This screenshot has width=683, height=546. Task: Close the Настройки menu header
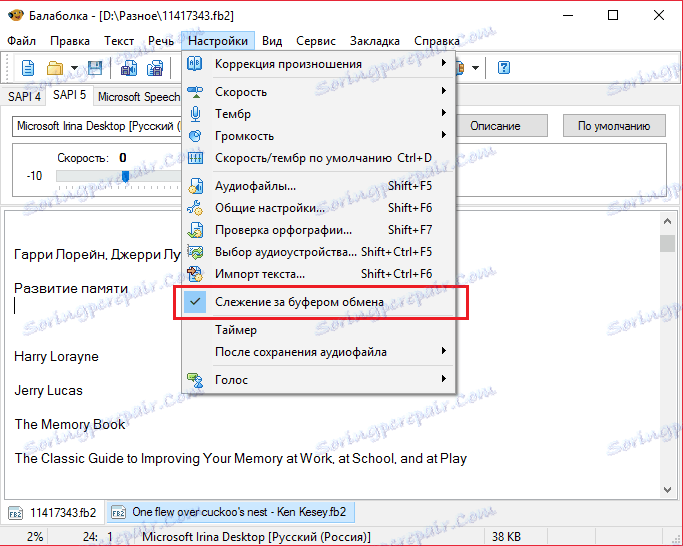pyautogui.click(x=218, y=41)
